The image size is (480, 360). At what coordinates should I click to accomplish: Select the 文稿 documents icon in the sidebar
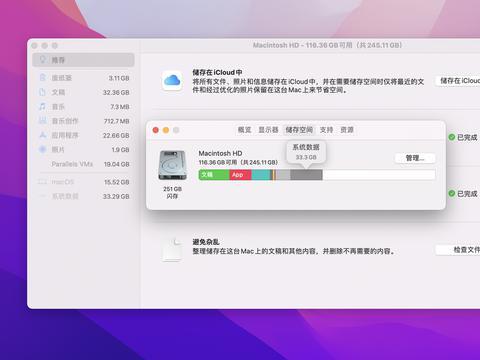click(42, 92)
